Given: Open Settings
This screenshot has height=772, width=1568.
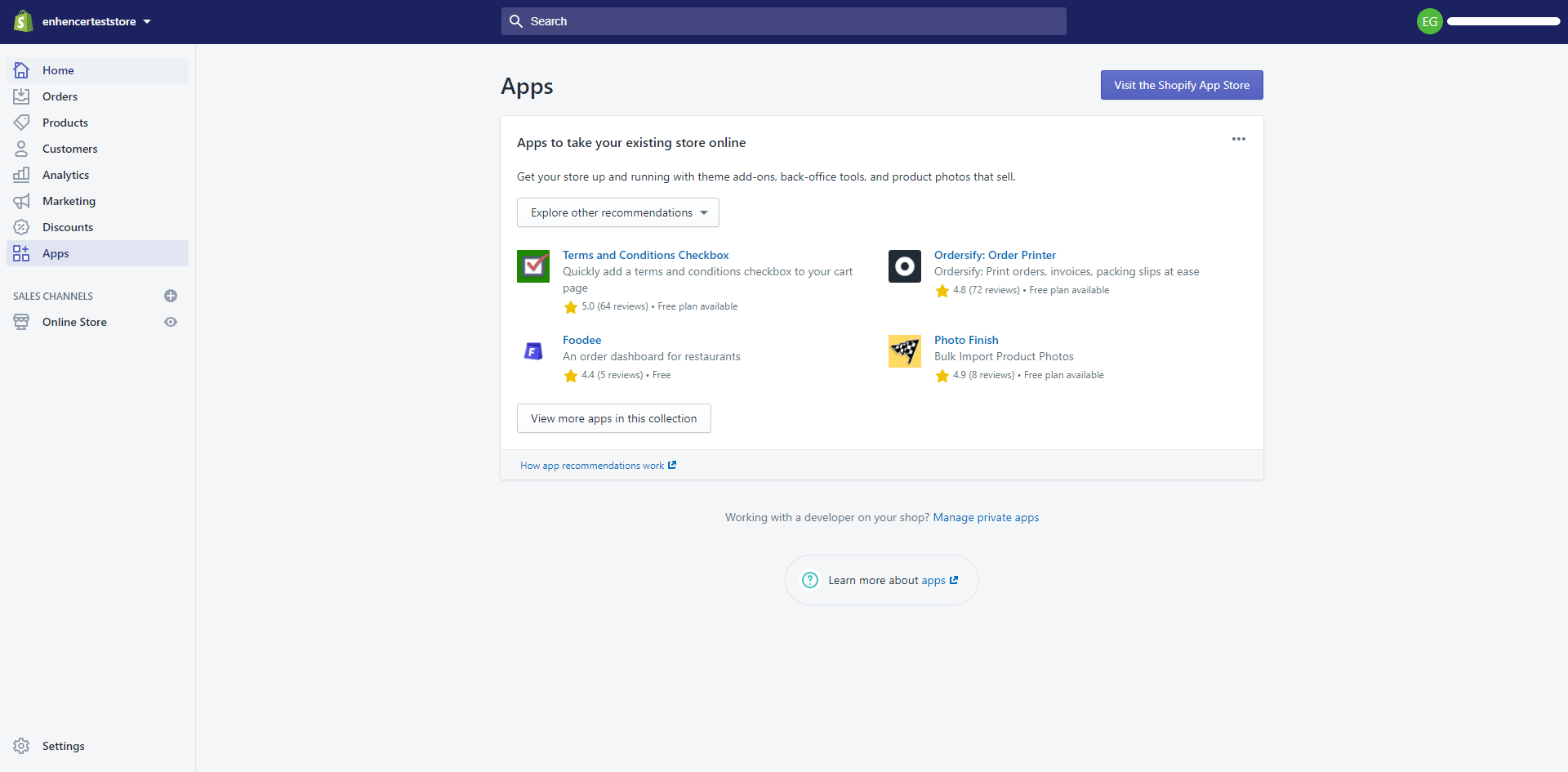Looking at the screenshot, I should pos(63,746).
